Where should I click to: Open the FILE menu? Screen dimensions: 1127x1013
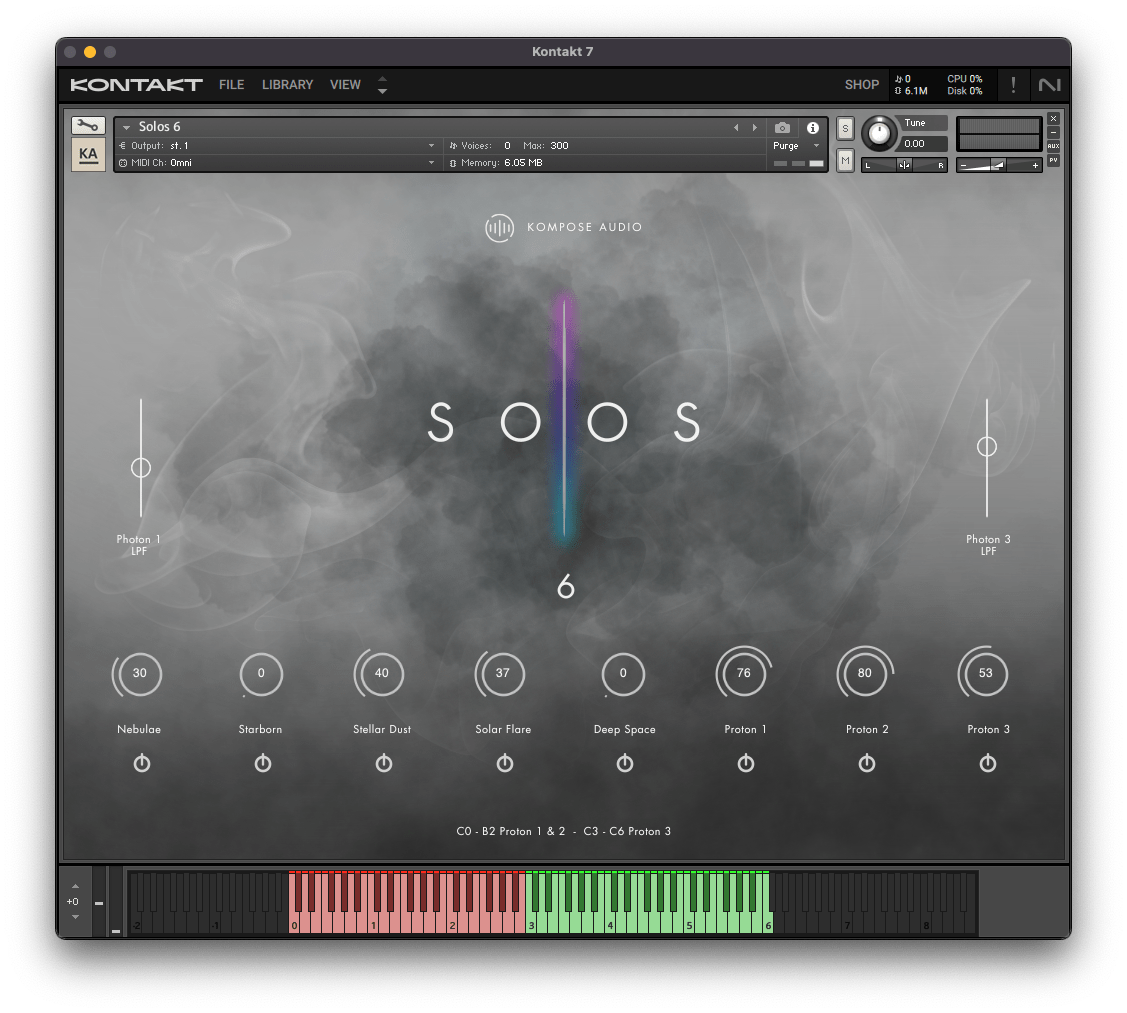231,85
